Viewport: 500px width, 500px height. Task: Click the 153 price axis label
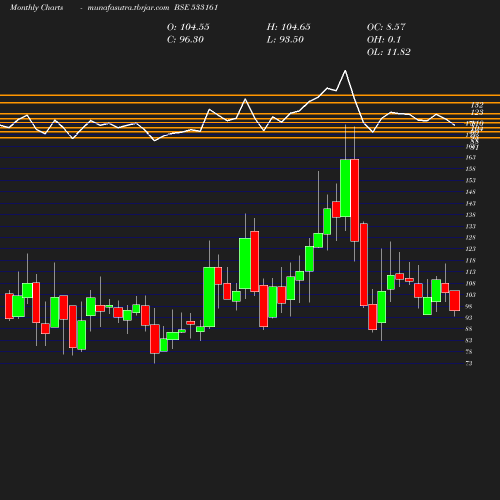point(470,180)
